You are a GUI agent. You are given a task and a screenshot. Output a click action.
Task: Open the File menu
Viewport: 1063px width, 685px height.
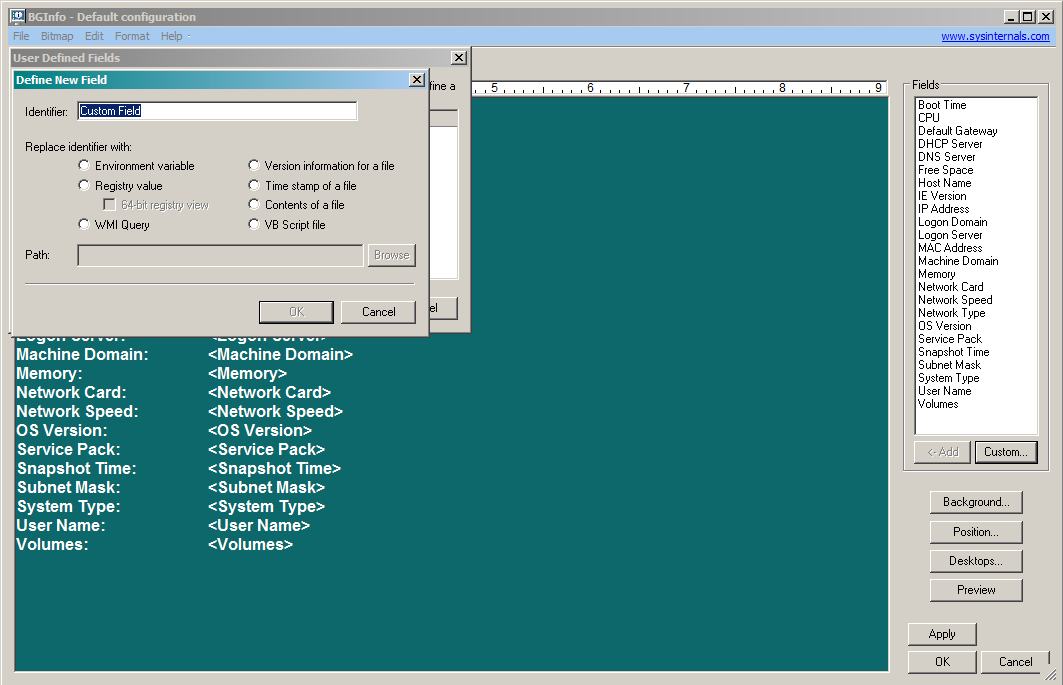point(20,35)
